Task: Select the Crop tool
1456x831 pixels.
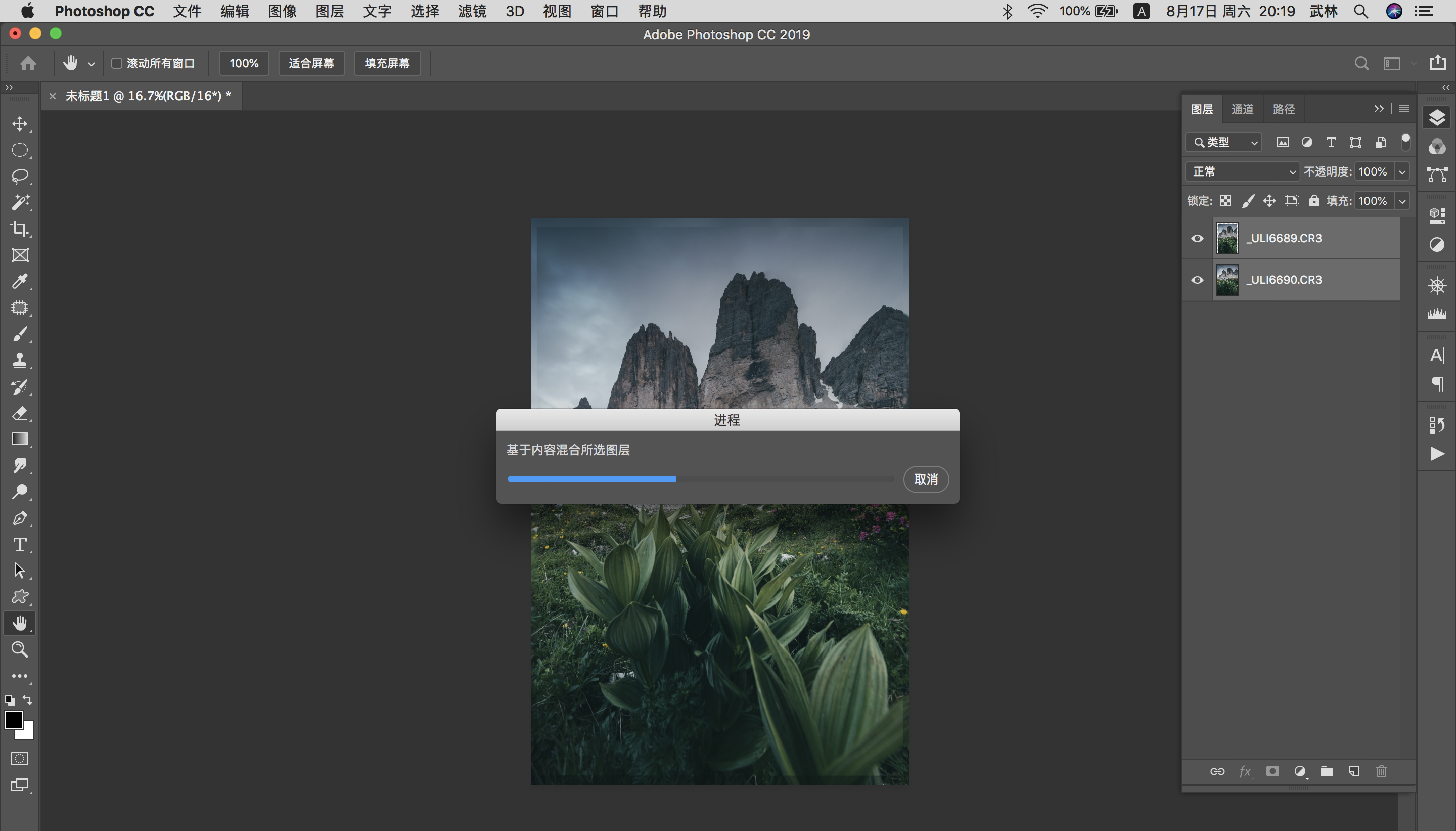Action: click(x=20, y=229)
